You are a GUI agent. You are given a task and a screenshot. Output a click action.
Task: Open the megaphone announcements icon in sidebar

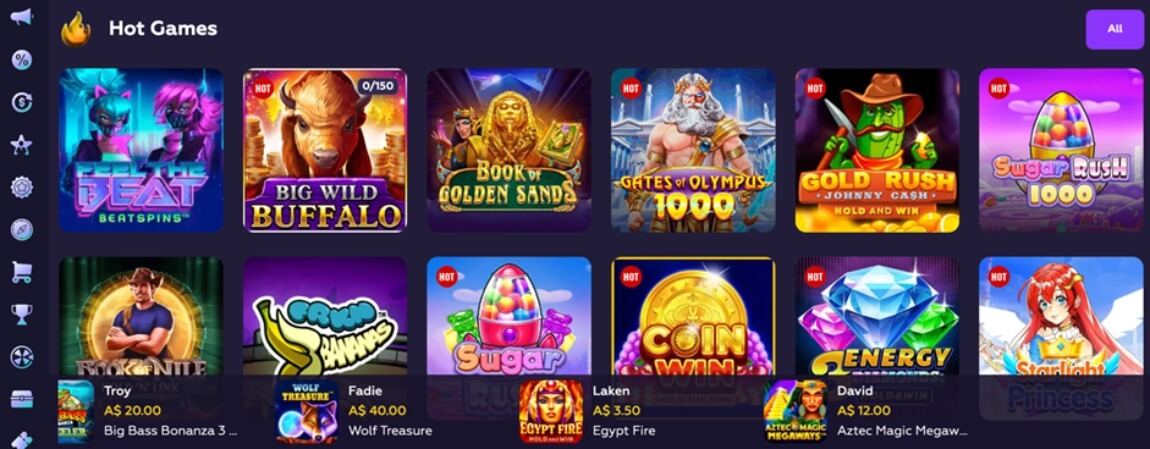(21, 16)
